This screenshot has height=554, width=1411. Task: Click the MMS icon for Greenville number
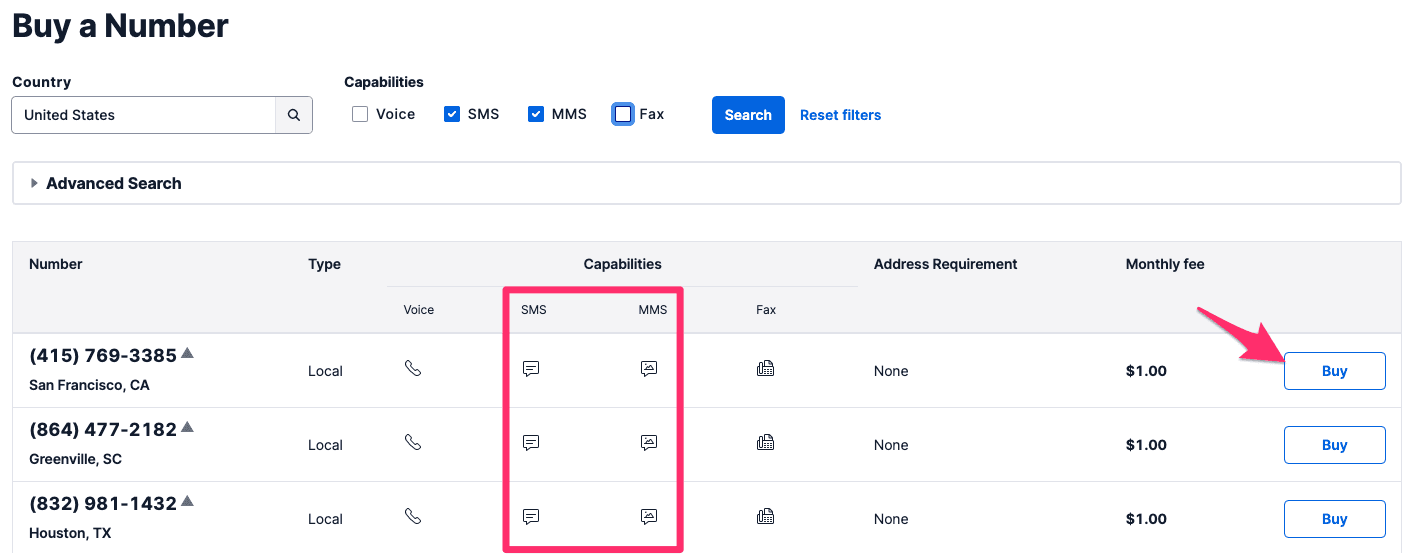pos(649,443)
